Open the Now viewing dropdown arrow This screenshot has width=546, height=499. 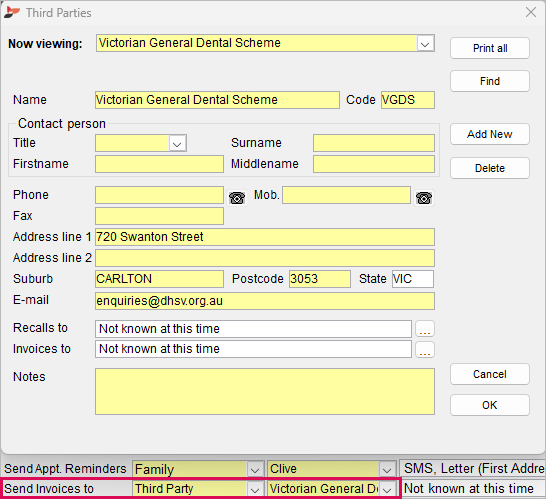coord(425,44)
